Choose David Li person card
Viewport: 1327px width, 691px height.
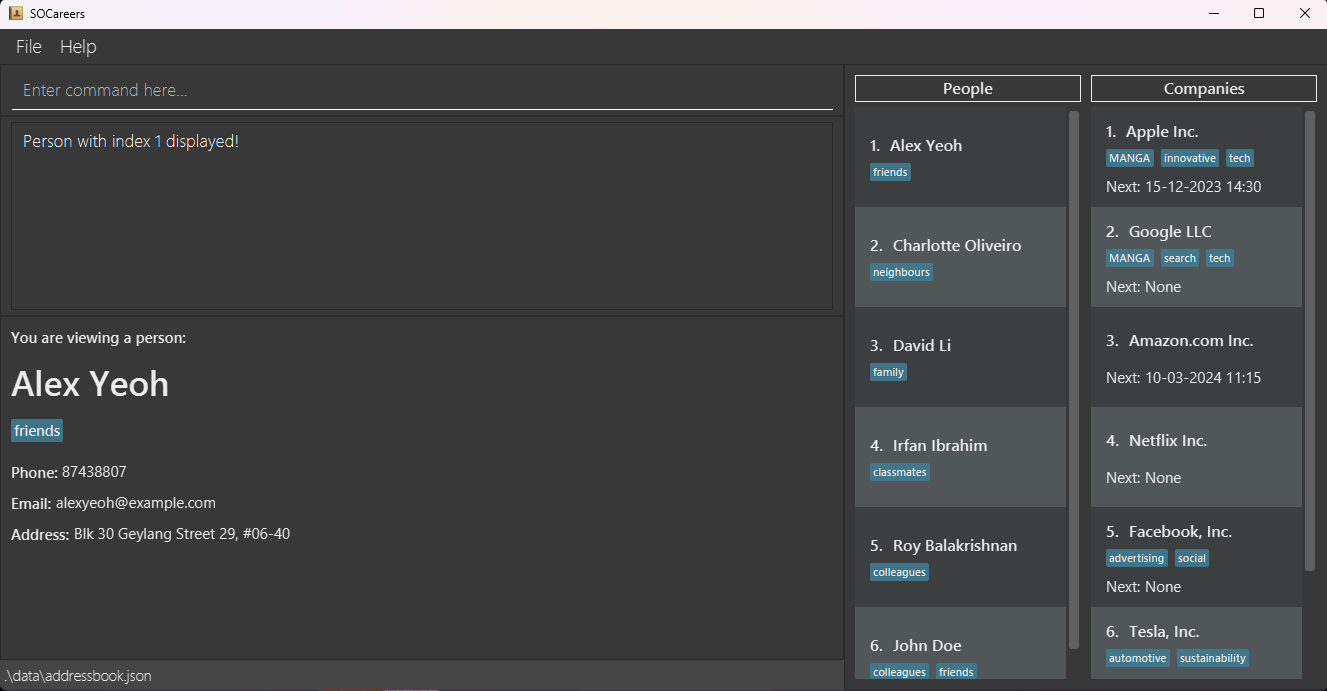pos(960,357)
